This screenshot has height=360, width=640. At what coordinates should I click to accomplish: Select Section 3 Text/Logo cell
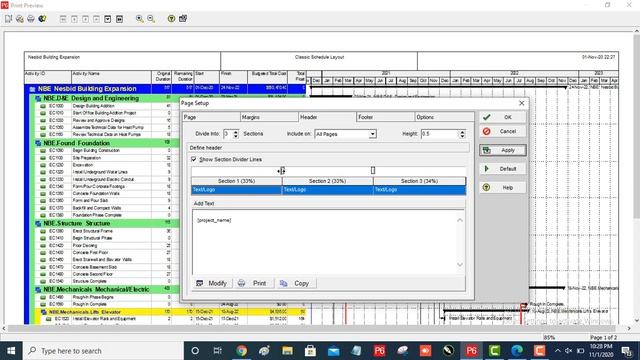420,190
